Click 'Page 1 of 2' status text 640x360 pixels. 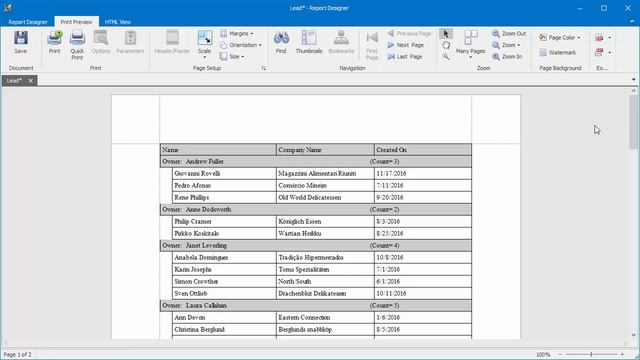pyautogui.click(x=17, y=355)
